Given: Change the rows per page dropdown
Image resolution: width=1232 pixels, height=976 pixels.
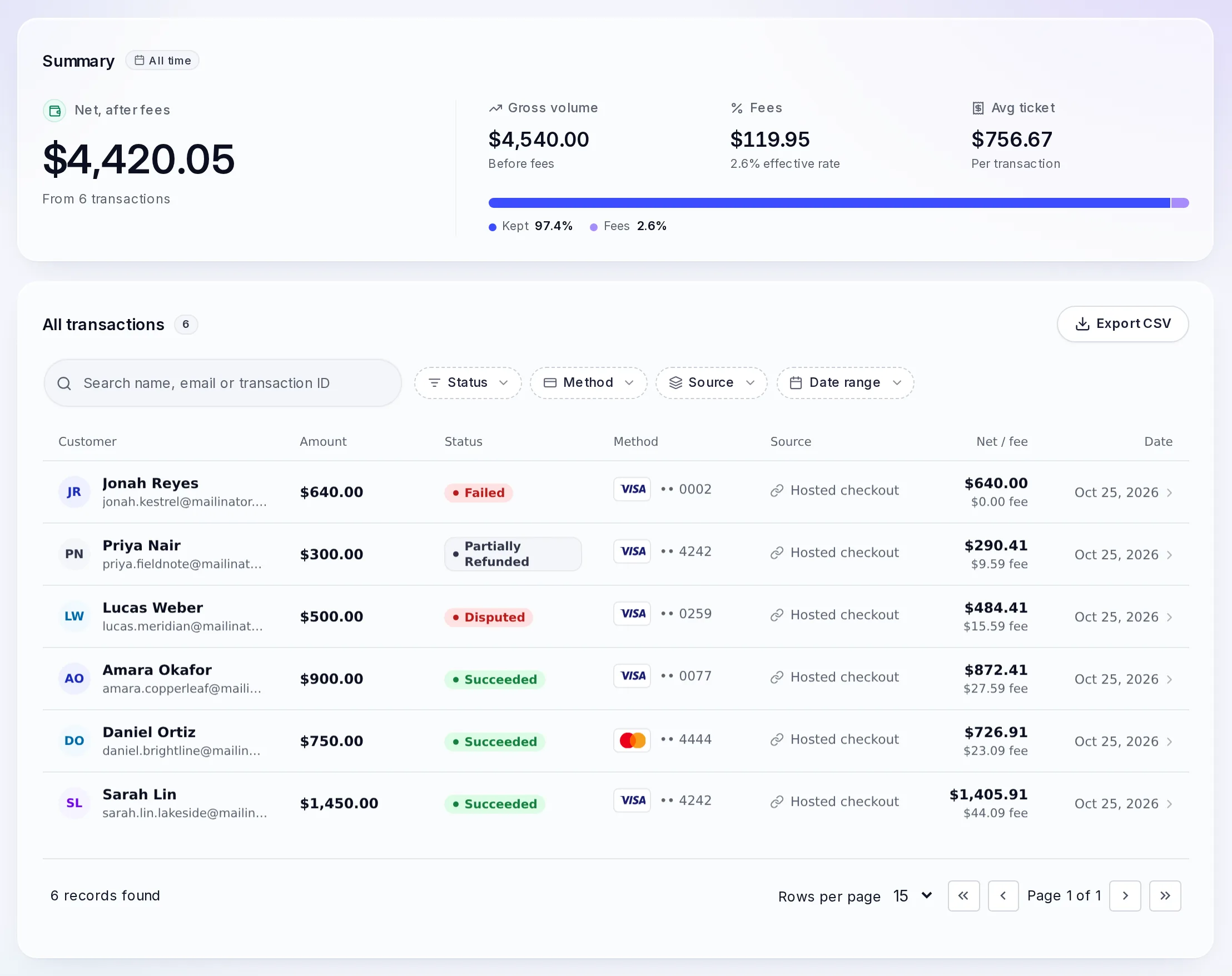Looking at the screenshot, I should point(912,895).
